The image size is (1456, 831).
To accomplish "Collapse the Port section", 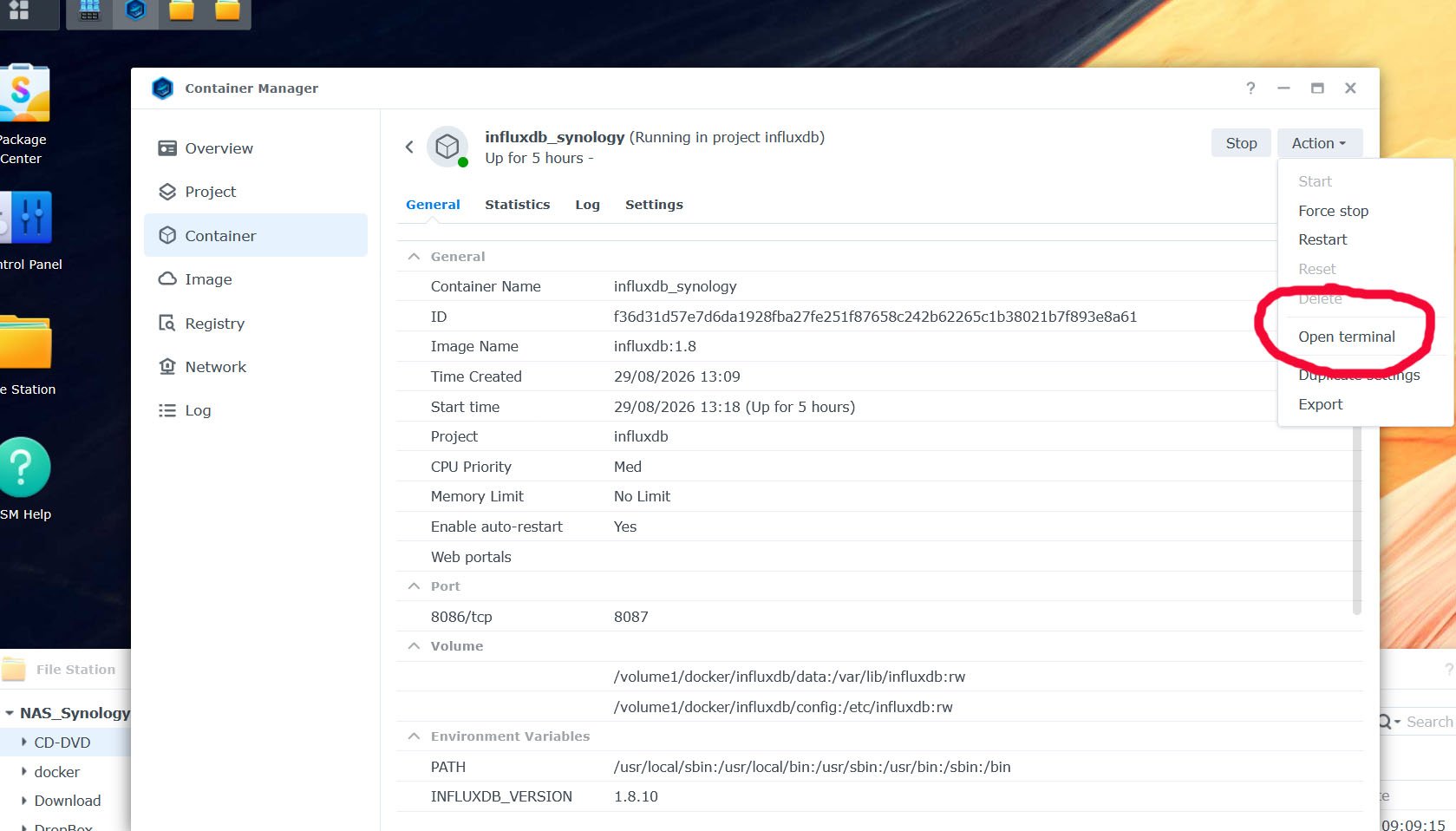I will (x=415, y=586).
